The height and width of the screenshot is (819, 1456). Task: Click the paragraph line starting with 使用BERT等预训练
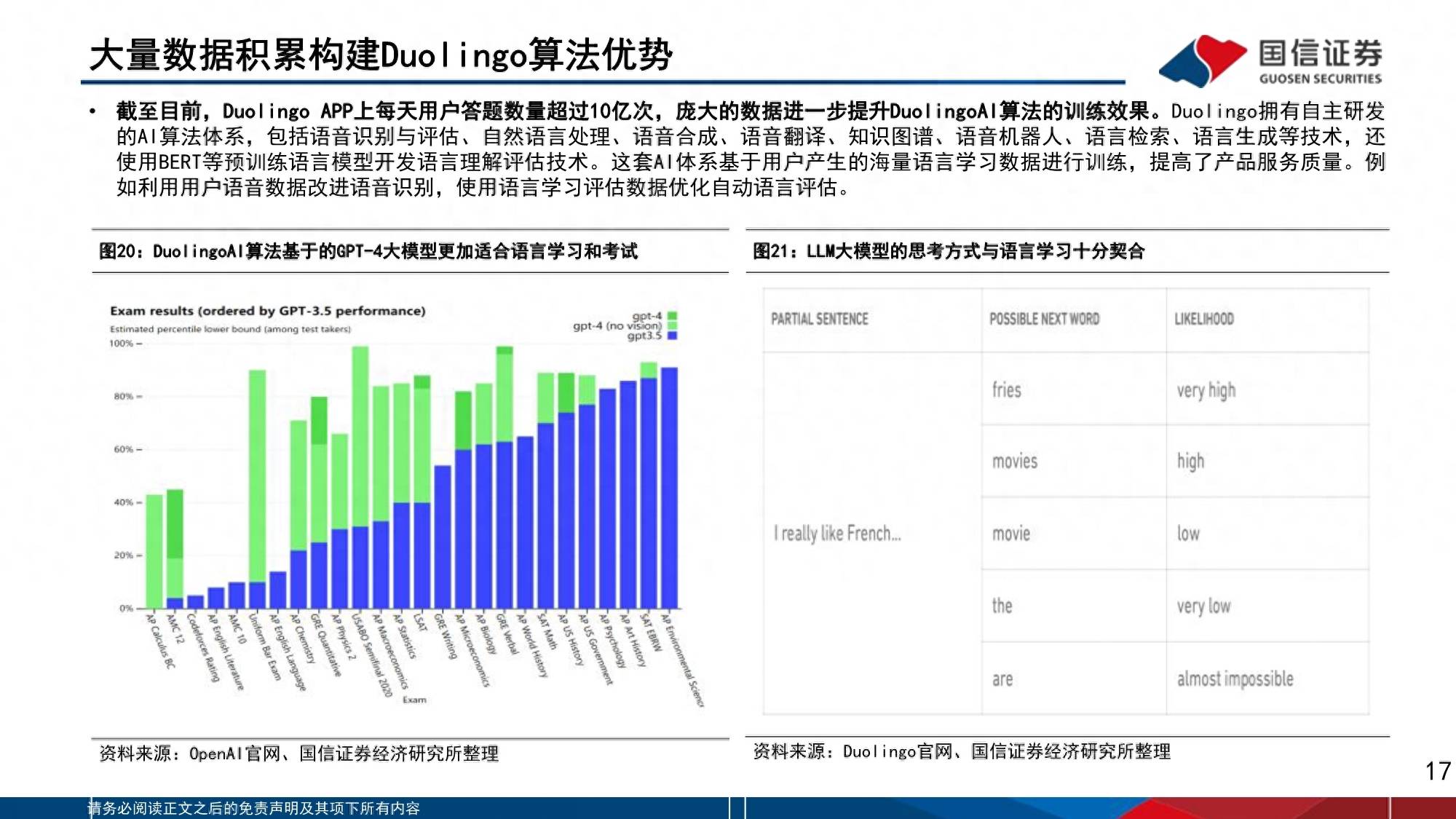751,162
